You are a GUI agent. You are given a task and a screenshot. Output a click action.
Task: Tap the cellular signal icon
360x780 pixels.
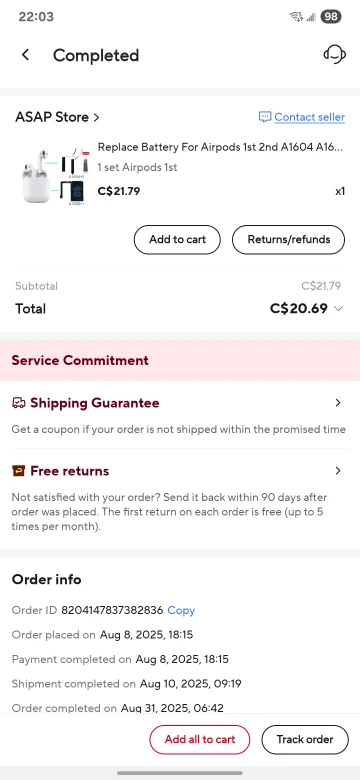[312, 17]
